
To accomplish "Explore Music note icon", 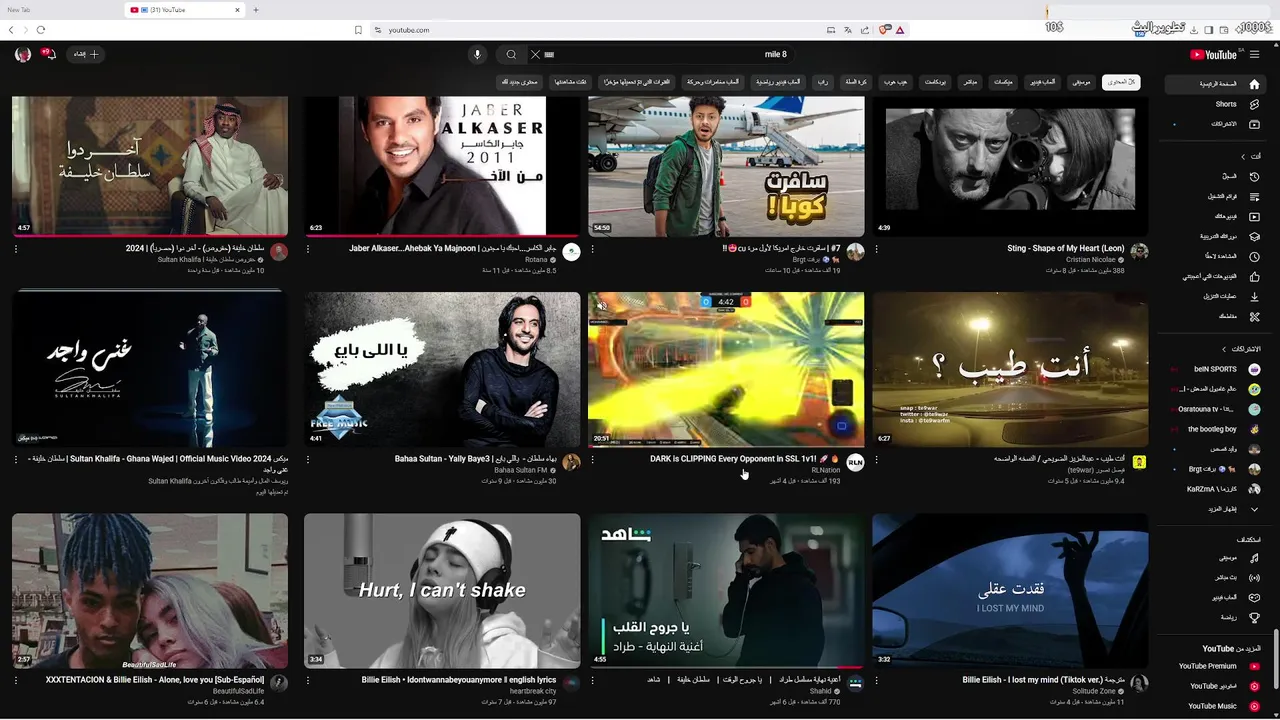I will [x=1254, y=558].
